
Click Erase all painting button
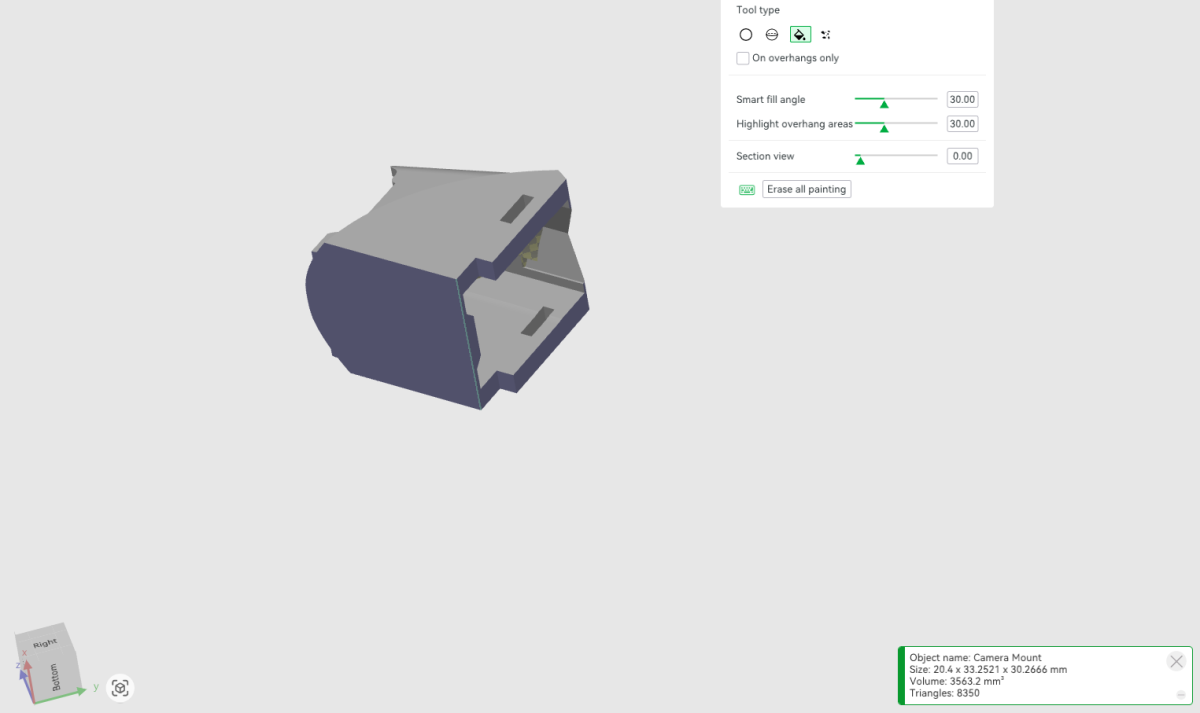pyautogui.click(x=806, y=189)
